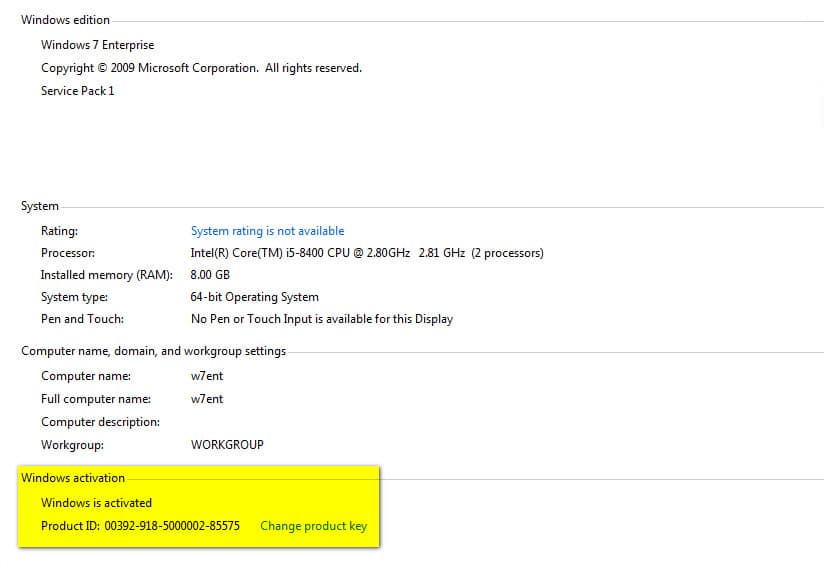Click the 'Pen and Touch:' label
Viewport: 824px width, 568px height.
83,319
